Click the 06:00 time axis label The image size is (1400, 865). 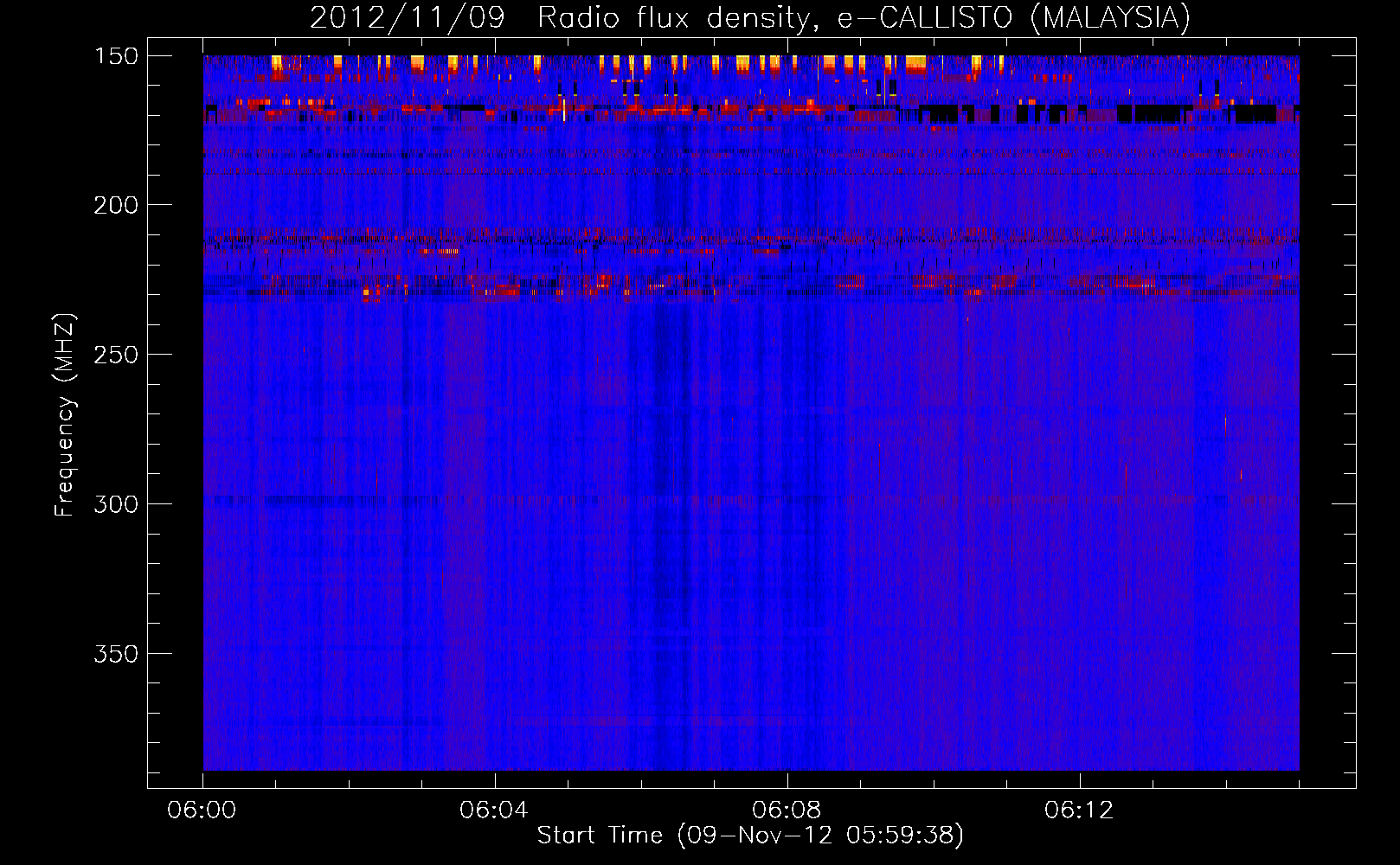tap(202, 811)
